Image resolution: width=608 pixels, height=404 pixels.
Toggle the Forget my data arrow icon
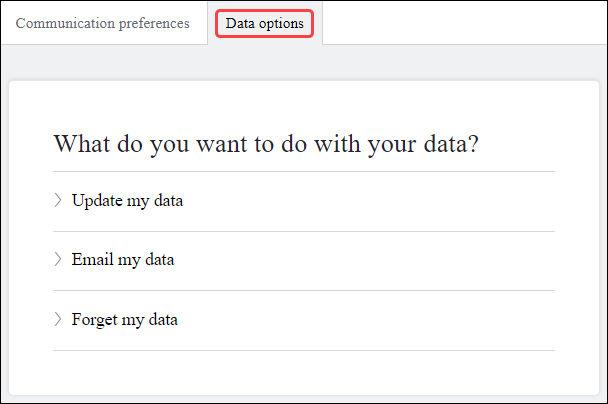pos(58,320)
